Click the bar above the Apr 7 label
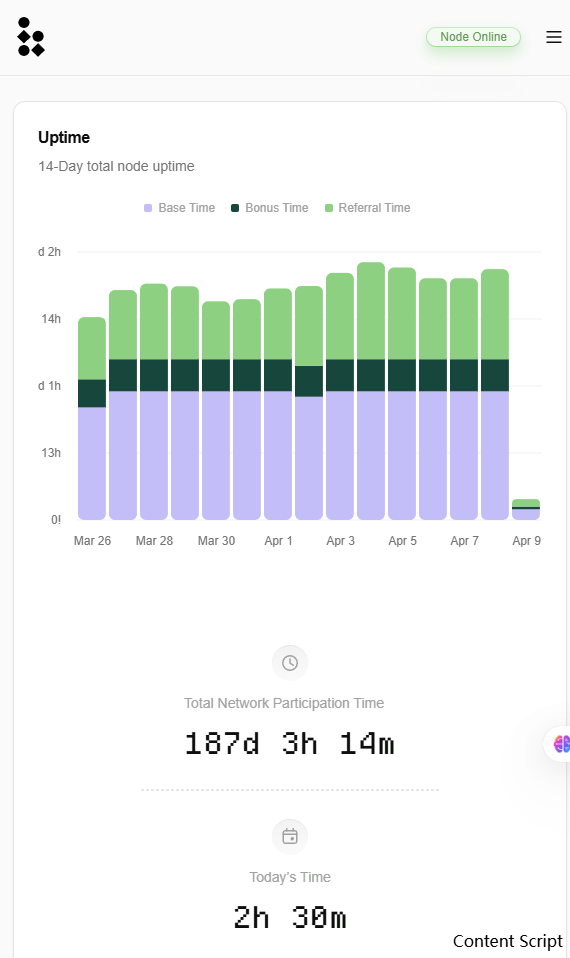Image resolution: width=570 pixels, height=958 pixels. [464, 399]
